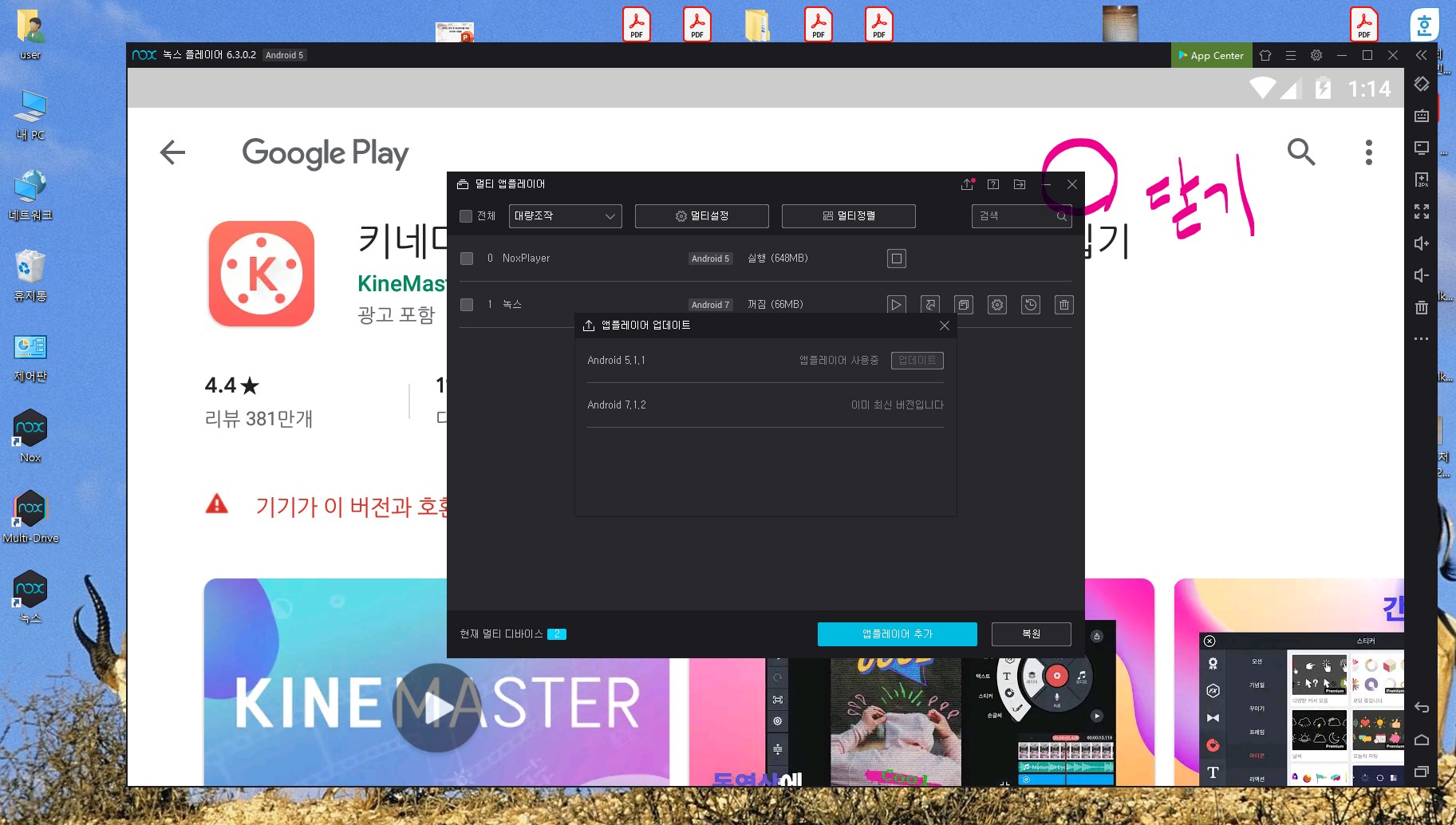Click the Android back button in sidebar
This screenshot has height=825, width=1456.
[x=1422, y=708]
